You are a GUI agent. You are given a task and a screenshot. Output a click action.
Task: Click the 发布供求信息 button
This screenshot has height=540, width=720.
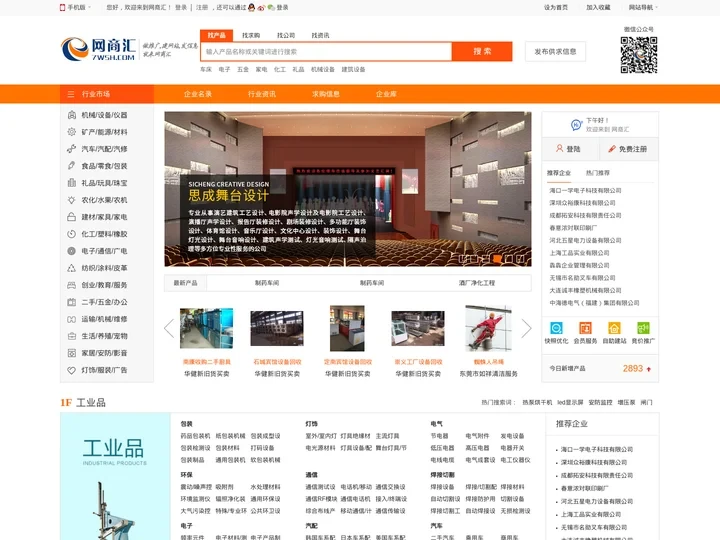pos(555,51)
